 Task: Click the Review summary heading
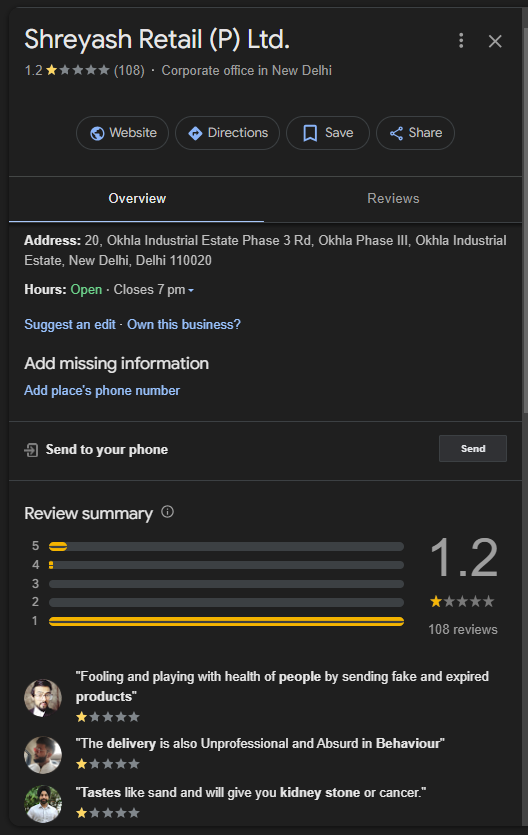[88, 513]
